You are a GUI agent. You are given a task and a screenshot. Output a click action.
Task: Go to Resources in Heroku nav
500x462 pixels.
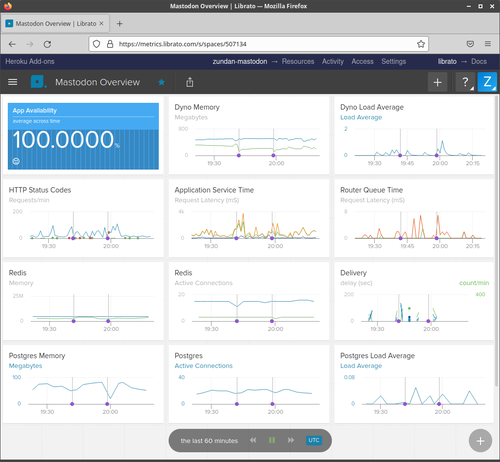click(x=298, y=61)
